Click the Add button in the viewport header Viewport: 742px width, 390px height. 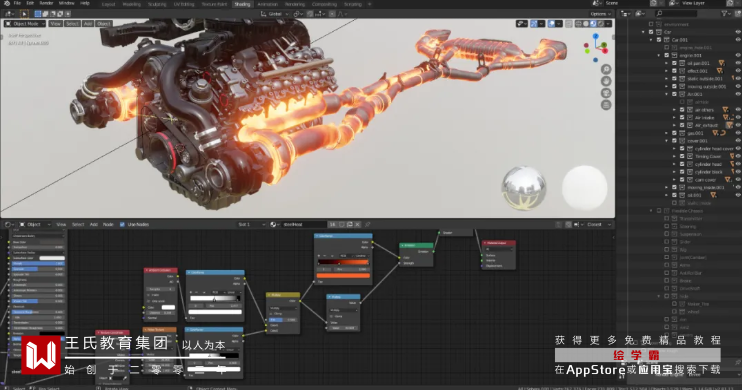point(88,24)
